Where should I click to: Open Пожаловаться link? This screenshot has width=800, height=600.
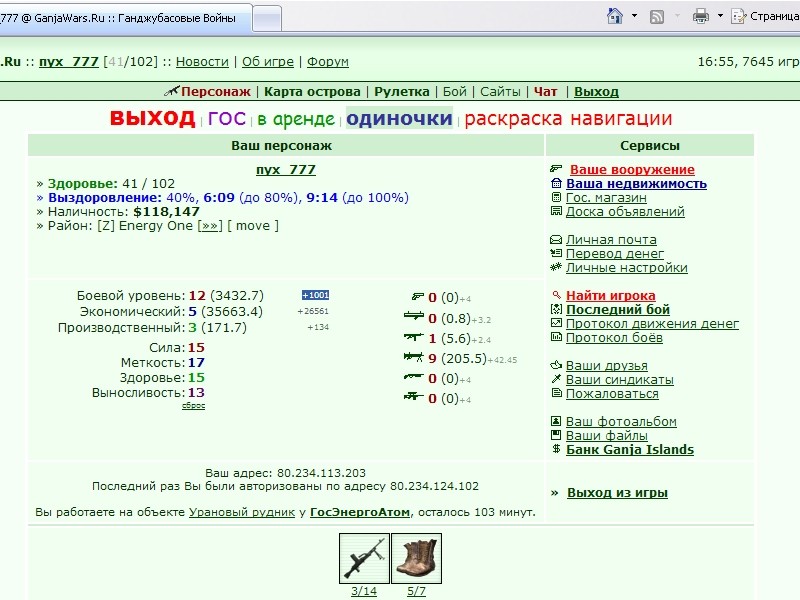612,394
